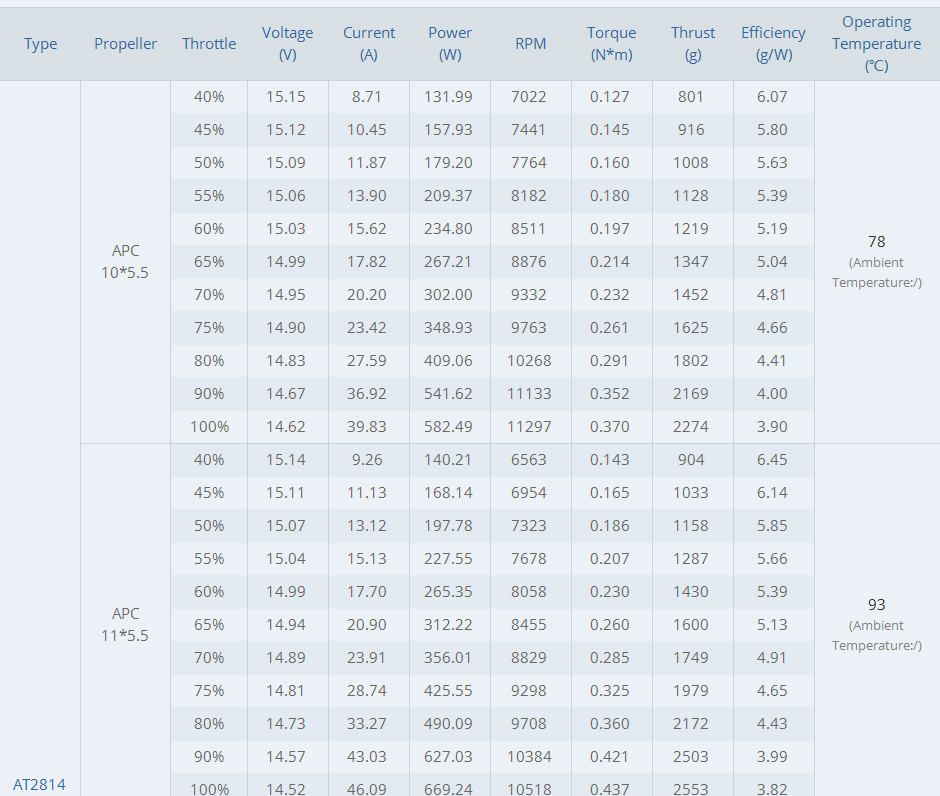Viewport: 940px width, 796px height.
Task: Select the 2274 thrust value cell
Action: [x=691, y=427]
